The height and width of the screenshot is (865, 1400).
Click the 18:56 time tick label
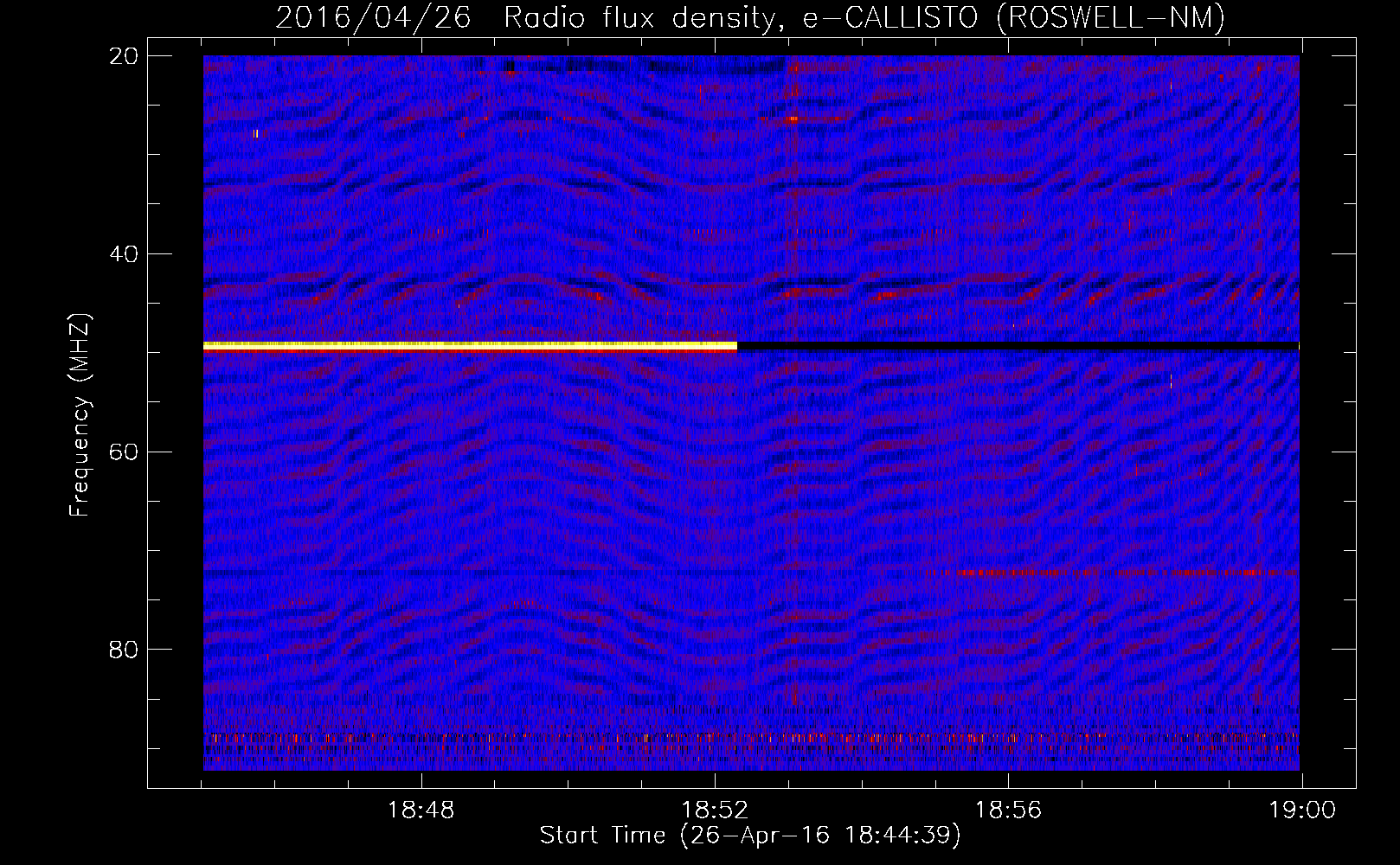click(x=1009, y=811)
